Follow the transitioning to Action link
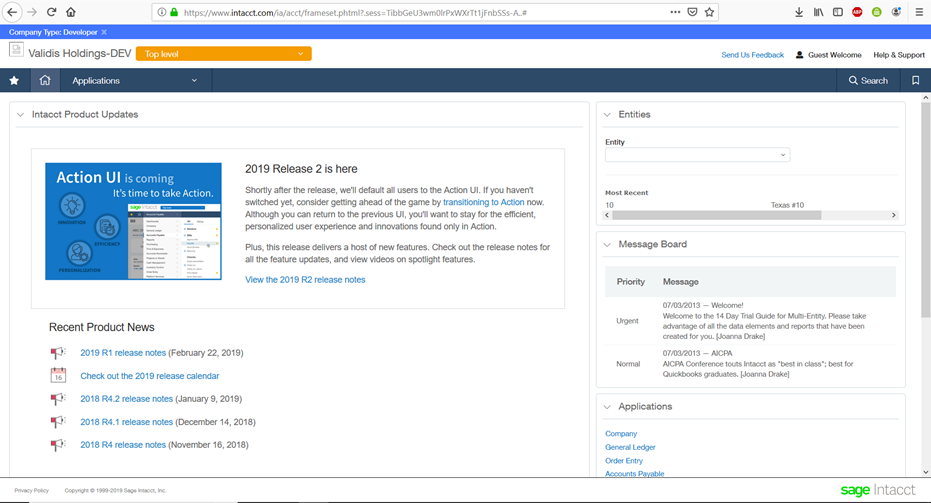This screenshot has height=503, width=931. click(x=483, y=202)
